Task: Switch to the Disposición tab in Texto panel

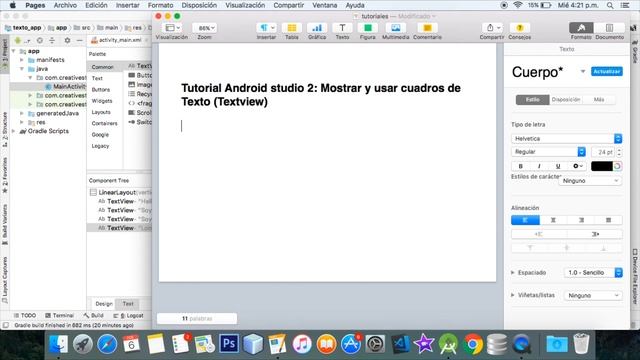Action: (x=566, y=100)
